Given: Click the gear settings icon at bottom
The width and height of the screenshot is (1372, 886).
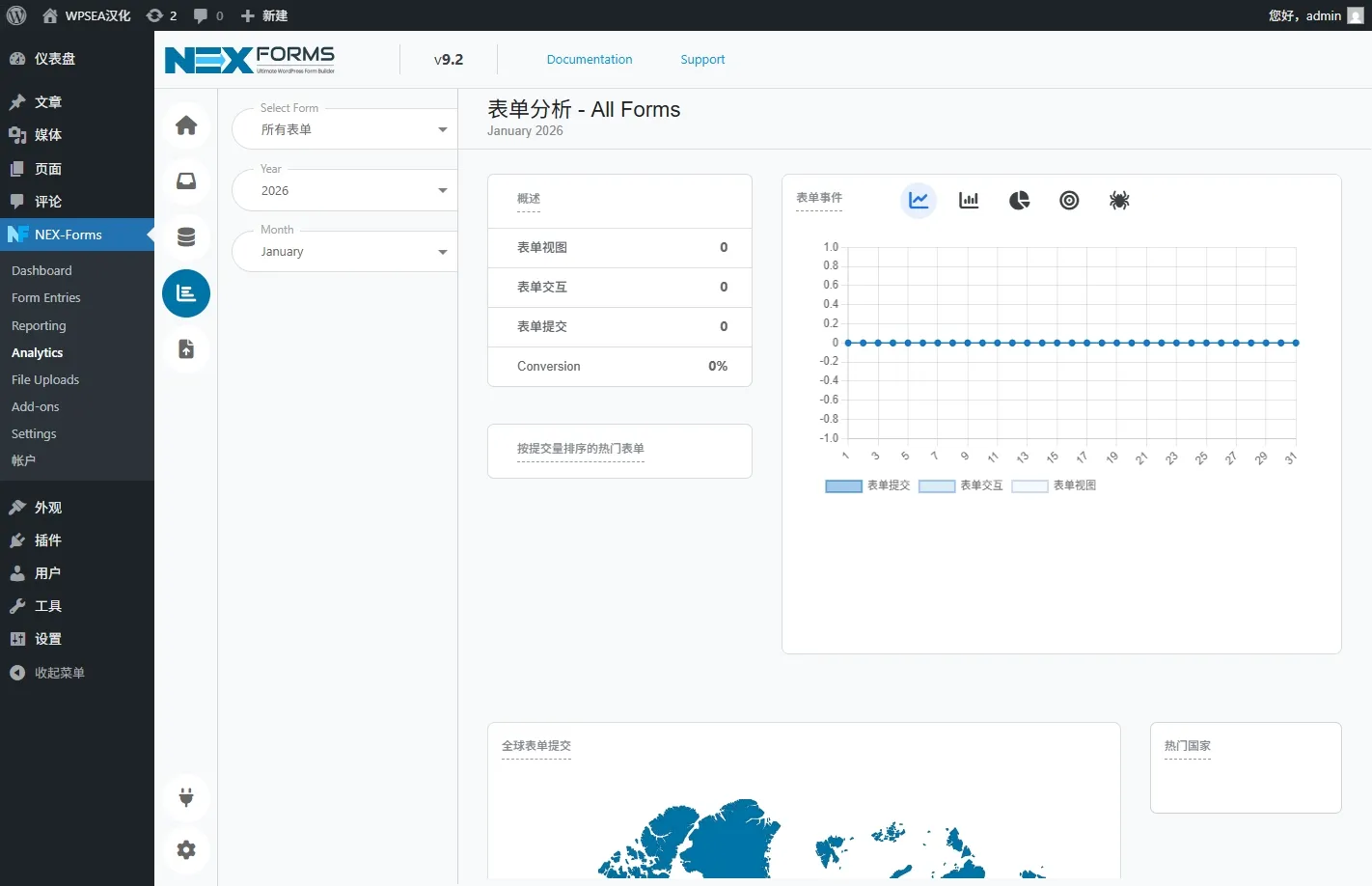Looking at the screenshot, I should point(186,850).
